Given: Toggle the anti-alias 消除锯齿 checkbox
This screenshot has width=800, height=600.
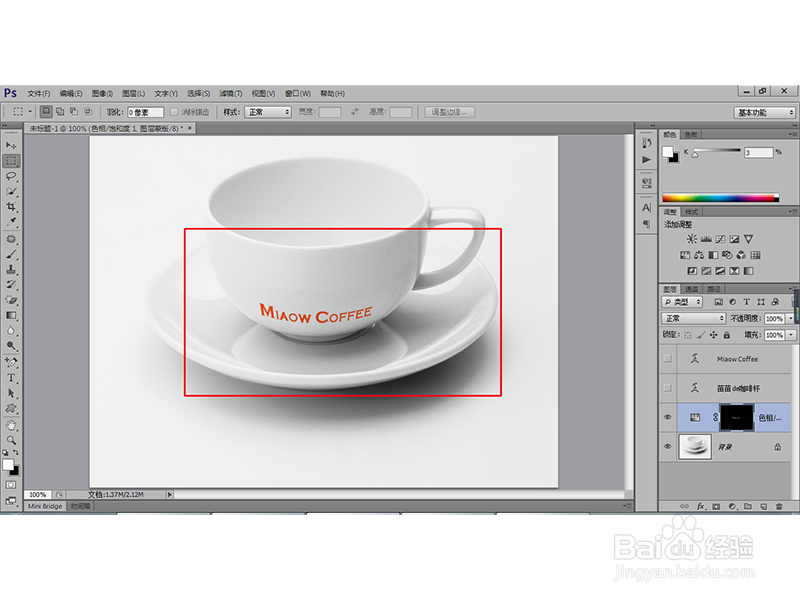Looking at the screenshot, I should pyautogui.click(x=174, y=112).
